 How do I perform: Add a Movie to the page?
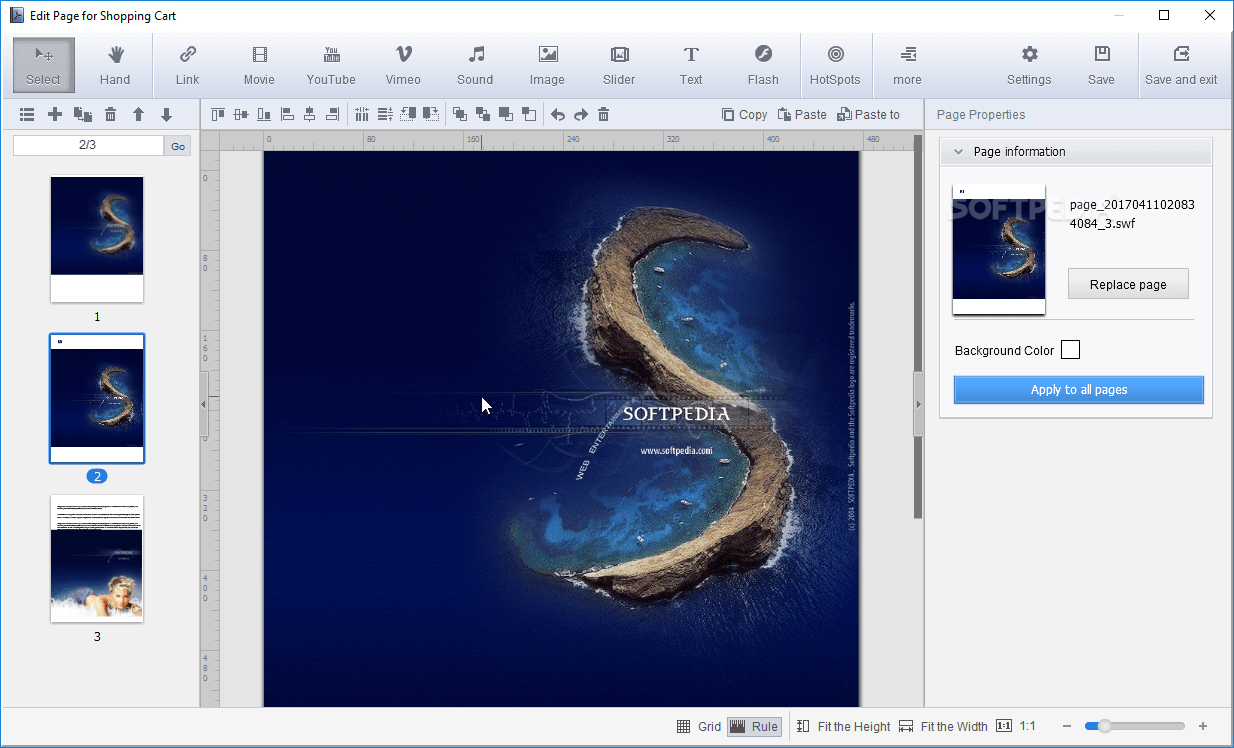pos(259,65)
